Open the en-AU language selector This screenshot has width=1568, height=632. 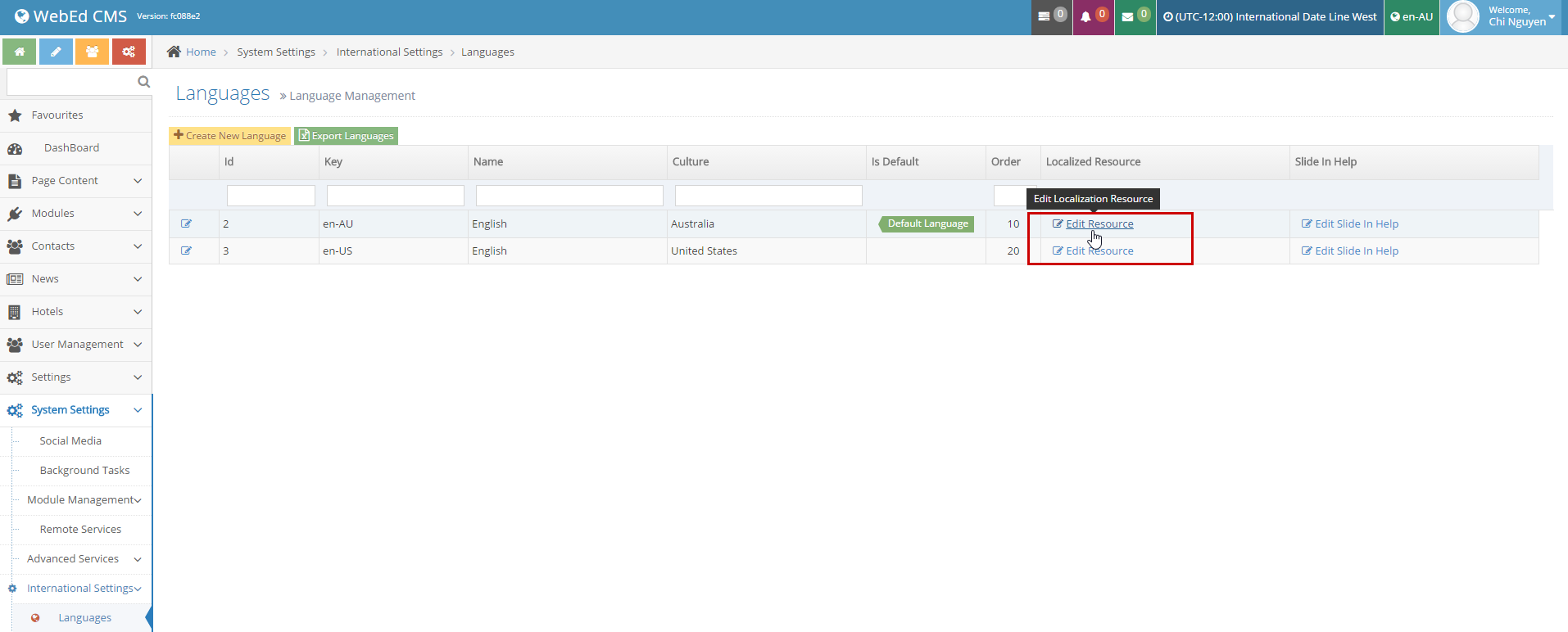tap(1412, 17)
